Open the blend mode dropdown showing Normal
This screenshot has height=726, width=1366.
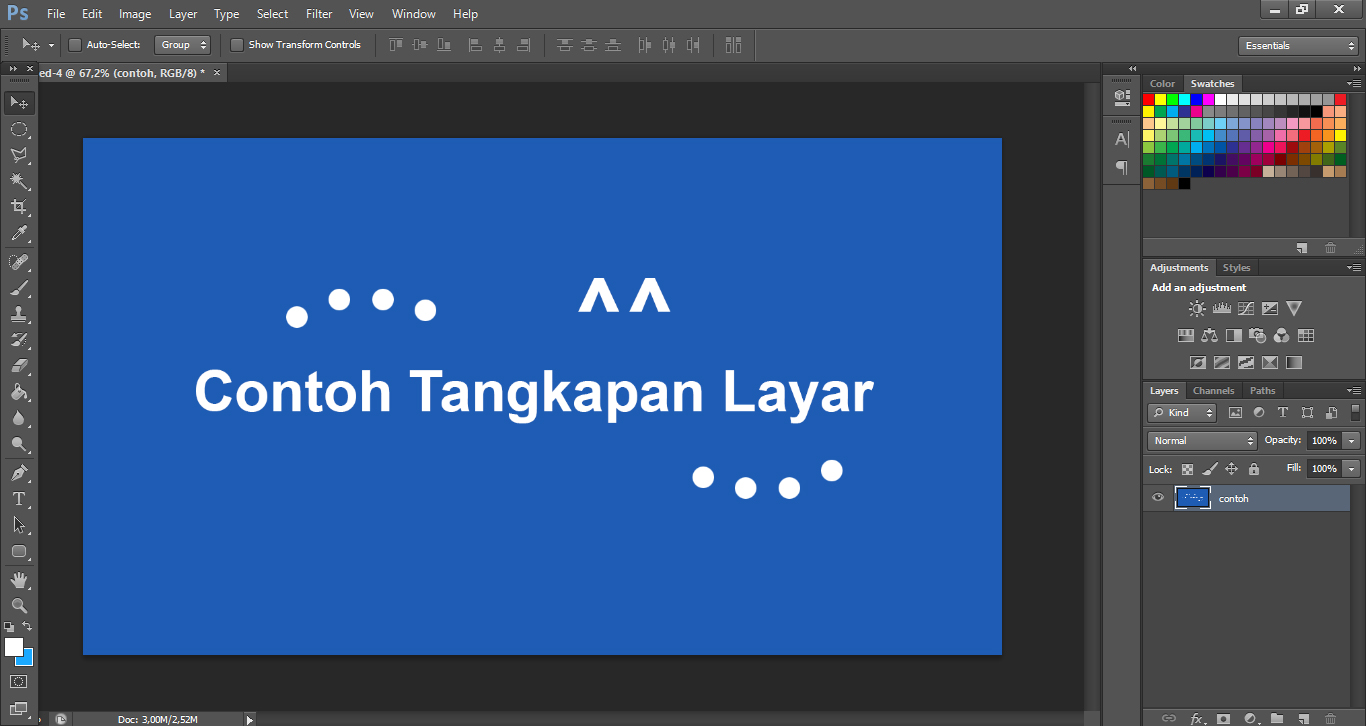[x=1201, y=440]
